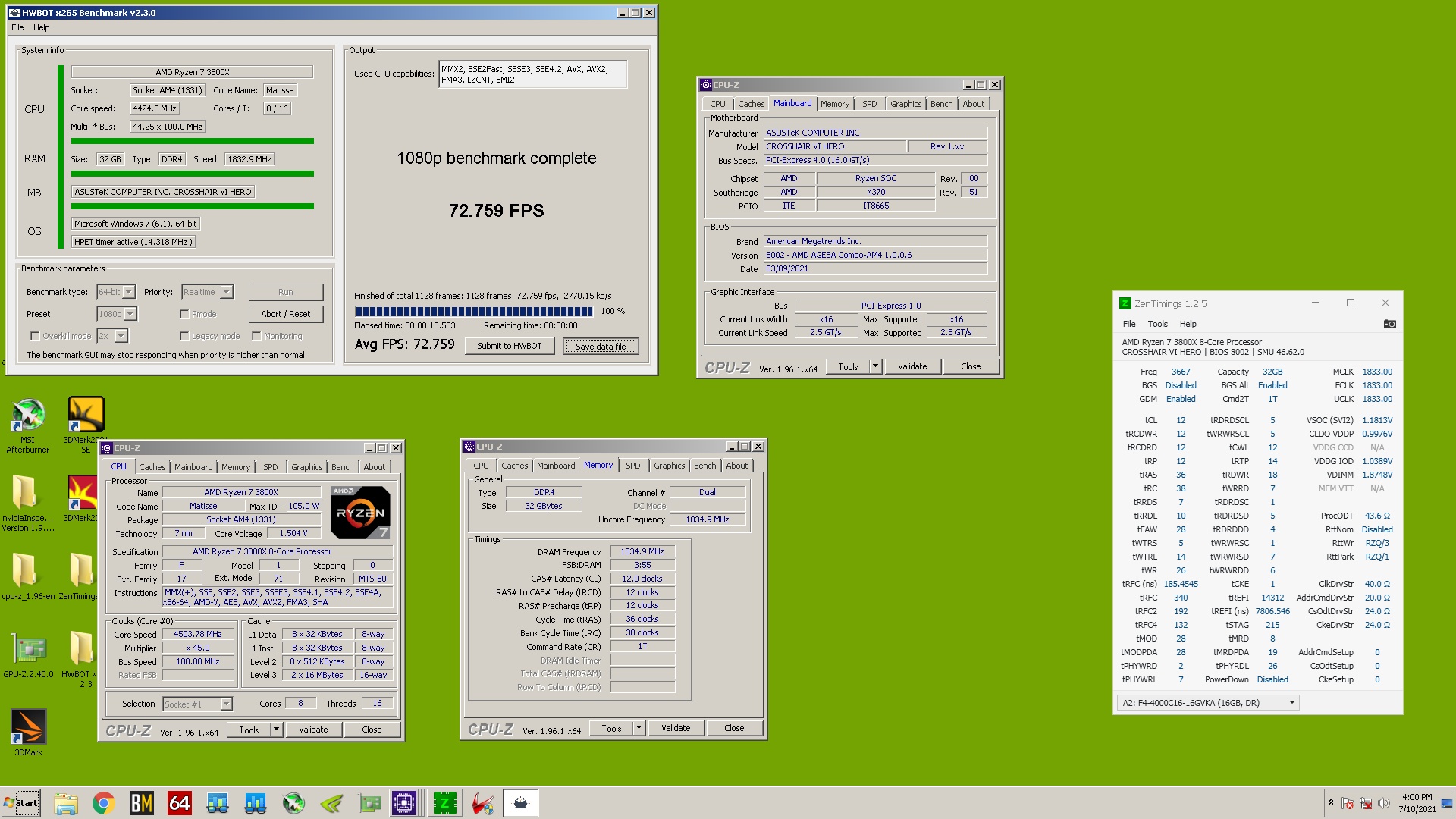Image resolution: width=1456 pixels, height=819 pixels.
Task: Switch to Graphics tab in CPU-Z CPU window
Action: coord(307,467)
